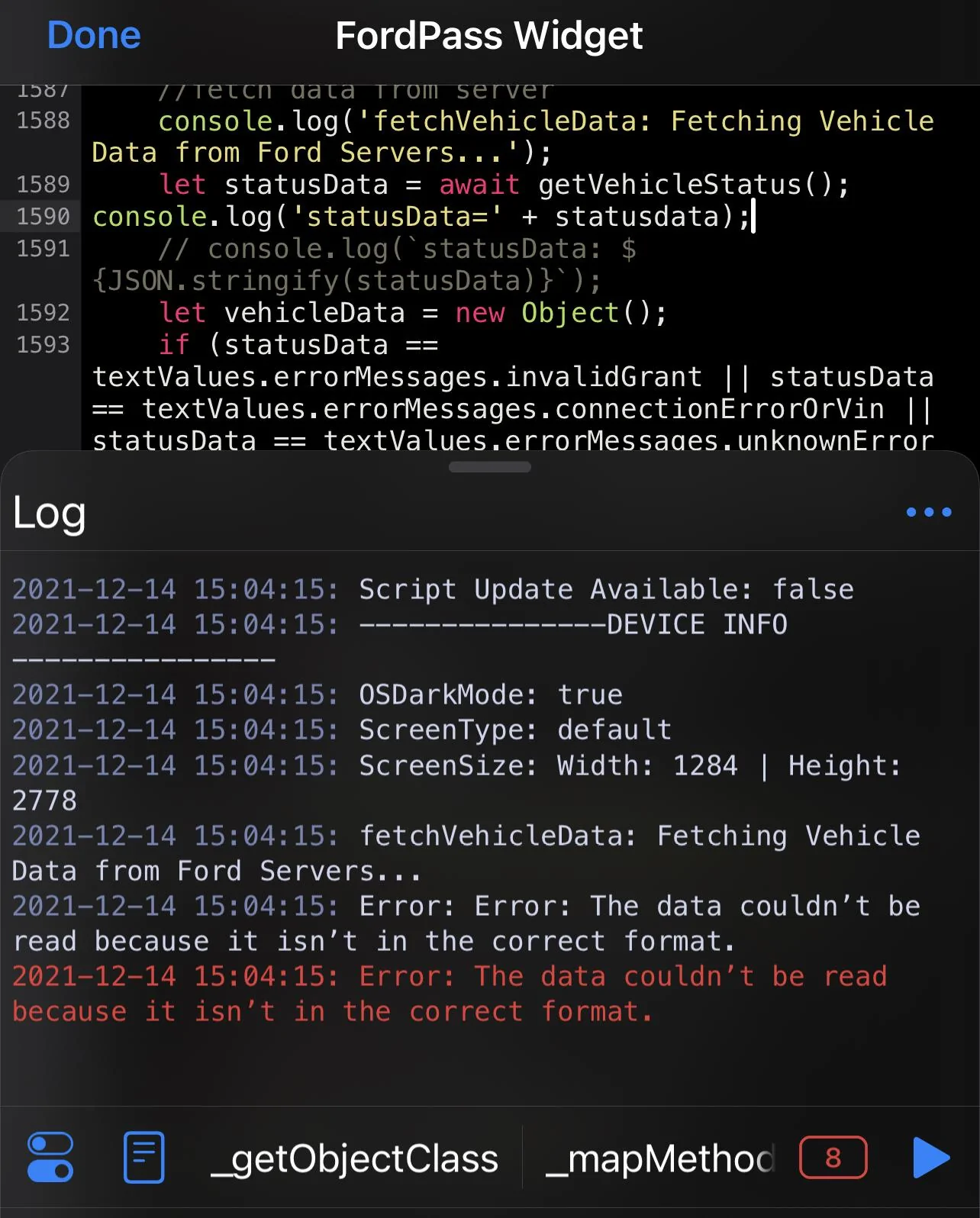Grab the Log panel drag handle

coord(489,467)
